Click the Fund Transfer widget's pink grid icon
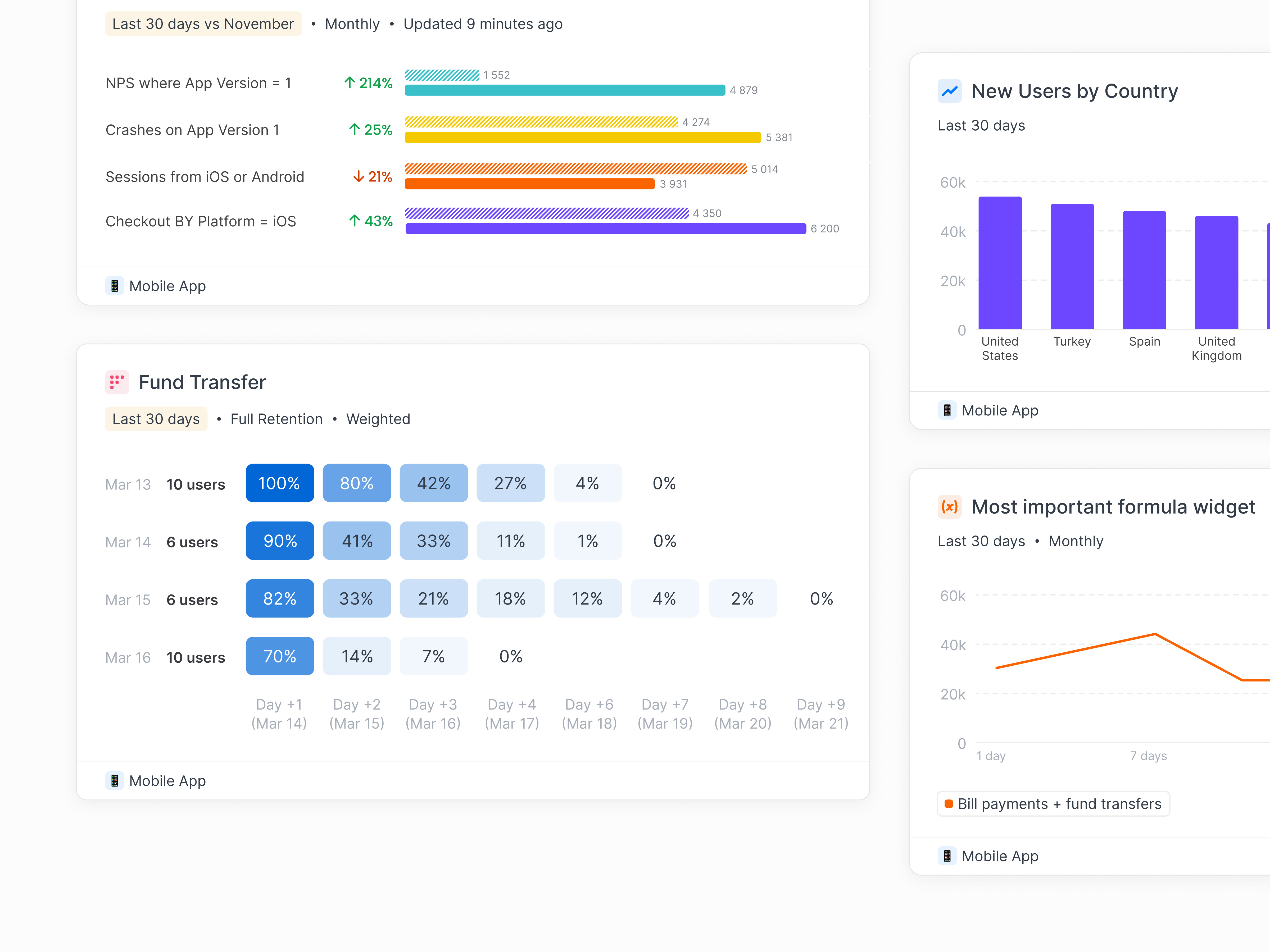This screenshot has width=1270, height=952. tap(117, 382)
